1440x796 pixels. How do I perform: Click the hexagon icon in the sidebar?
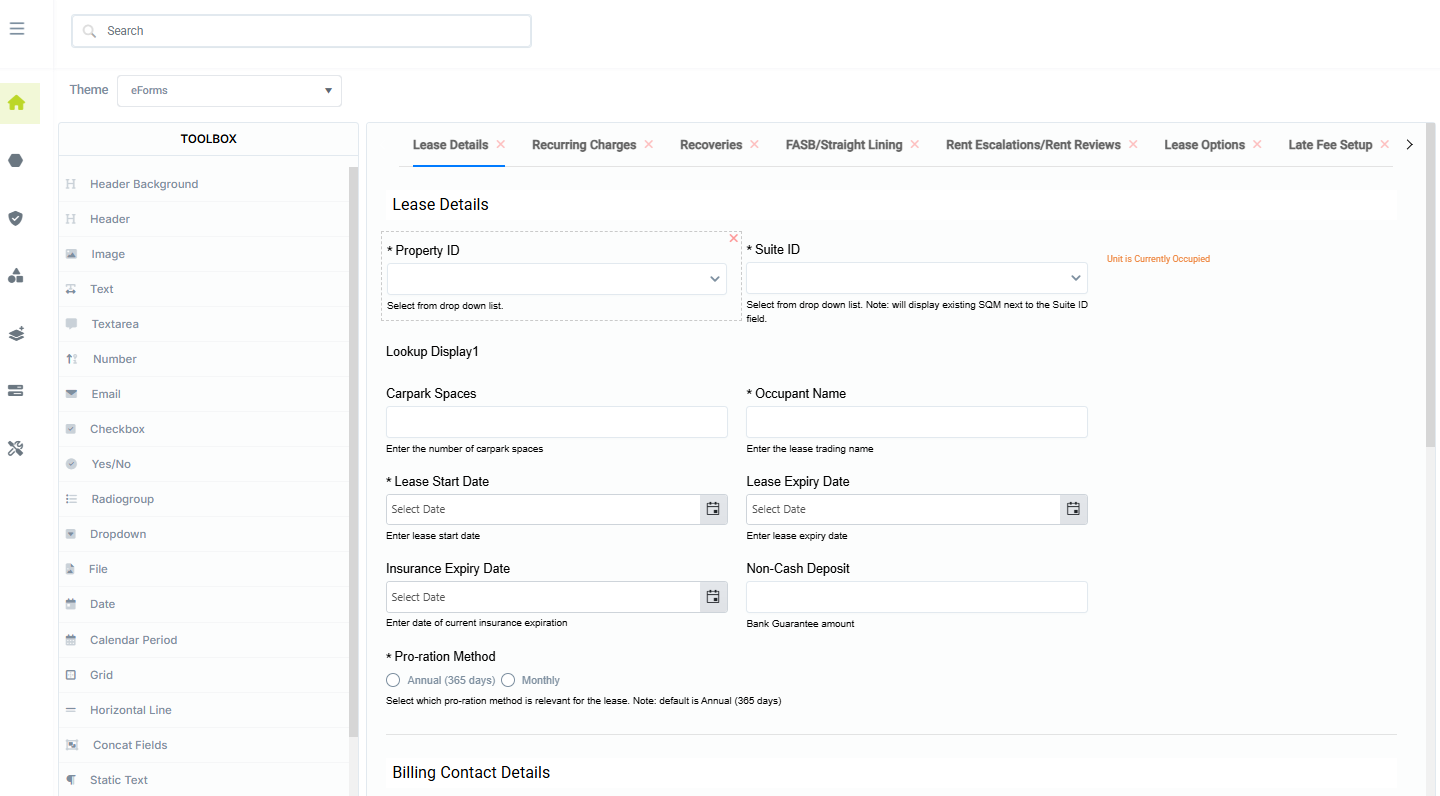coord(15,160)
